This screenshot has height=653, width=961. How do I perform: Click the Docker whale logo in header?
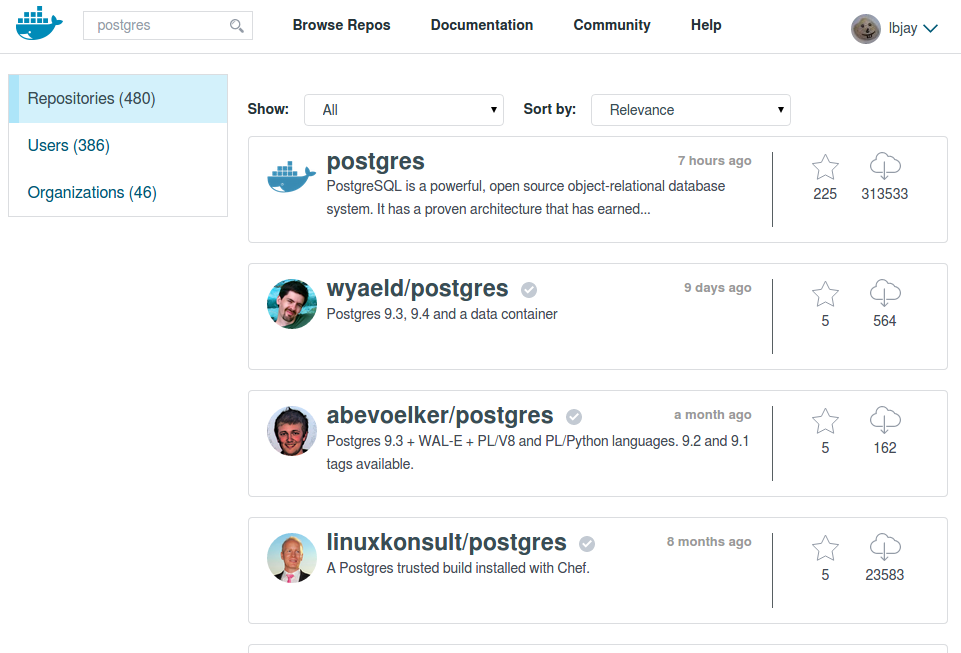click(39, 23)
